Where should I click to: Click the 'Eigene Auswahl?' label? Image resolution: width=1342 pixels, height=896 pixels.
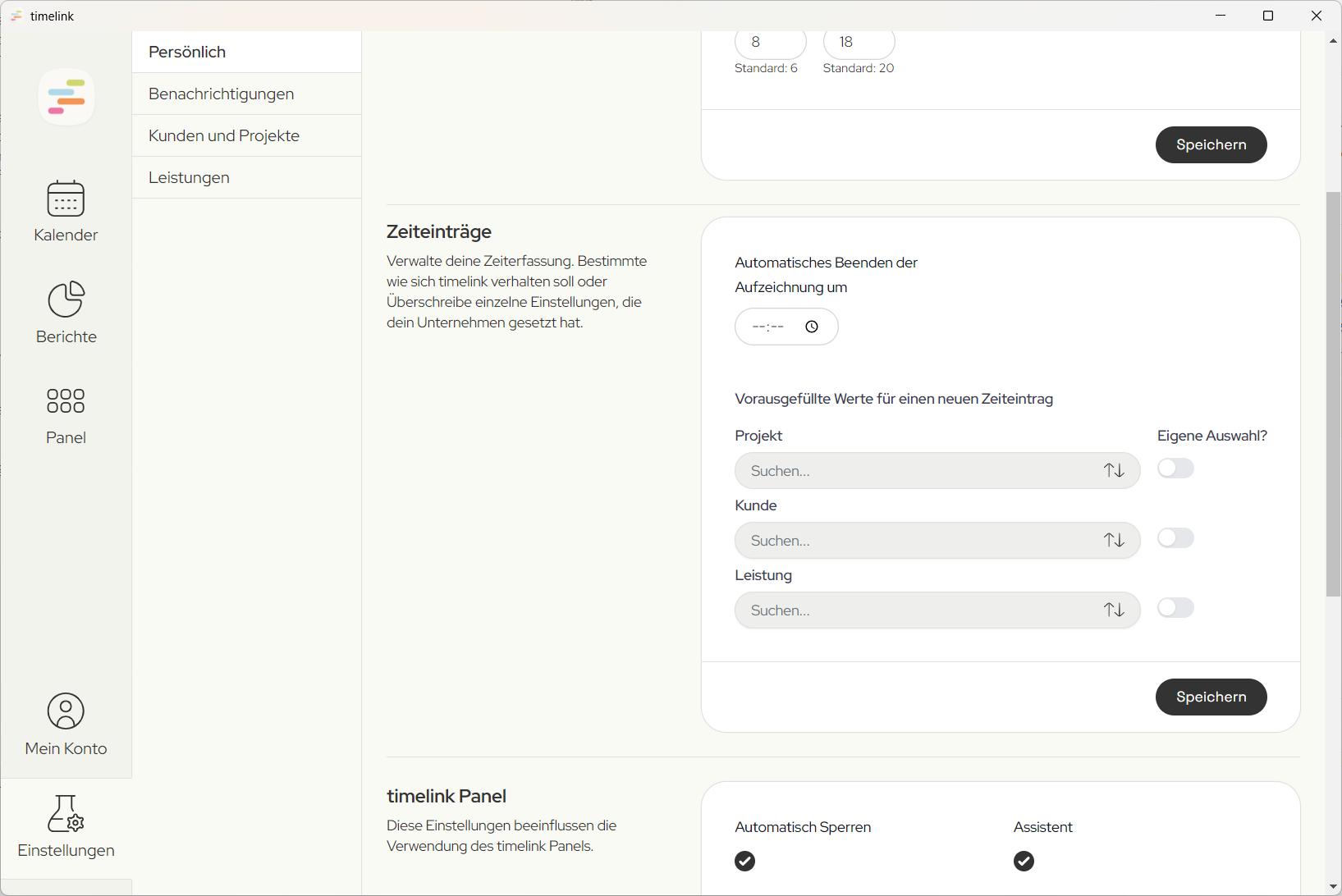click(x=1212, y=436)
